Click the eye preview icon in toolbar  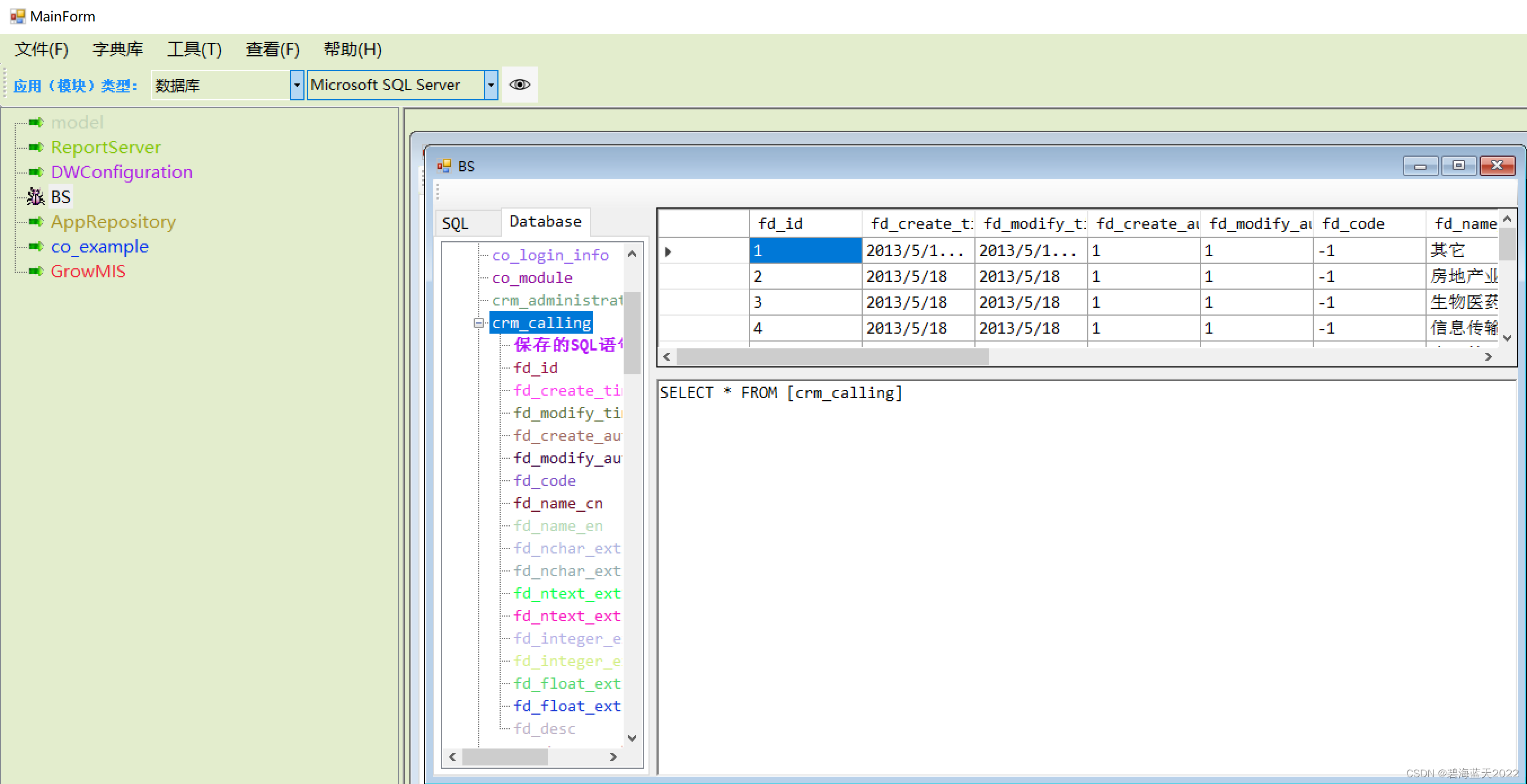coord(519,85)
